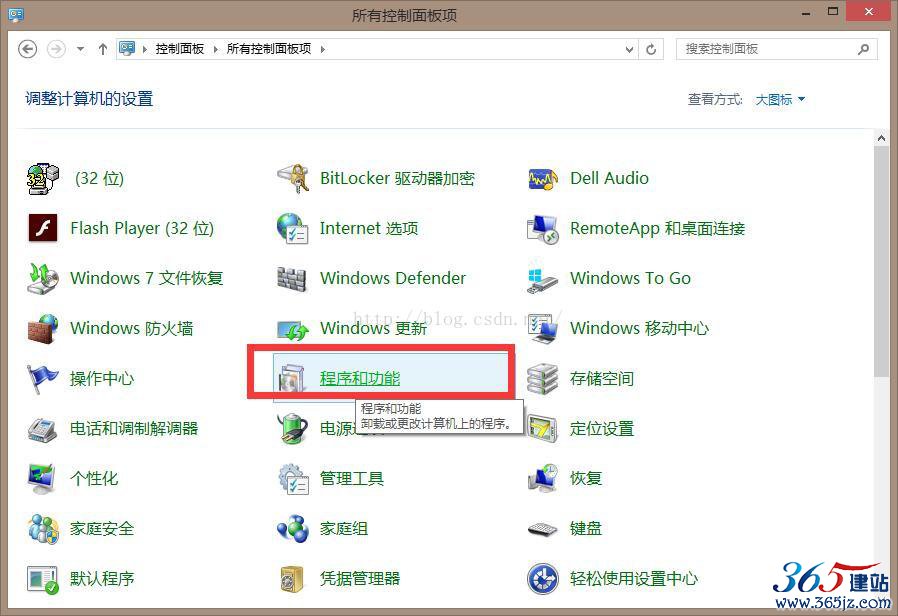Image resolution: width=898 pixels, height=616 pixels.
Task: Click the 管理工具 gear icon
Action: click(x=293, y=479)
